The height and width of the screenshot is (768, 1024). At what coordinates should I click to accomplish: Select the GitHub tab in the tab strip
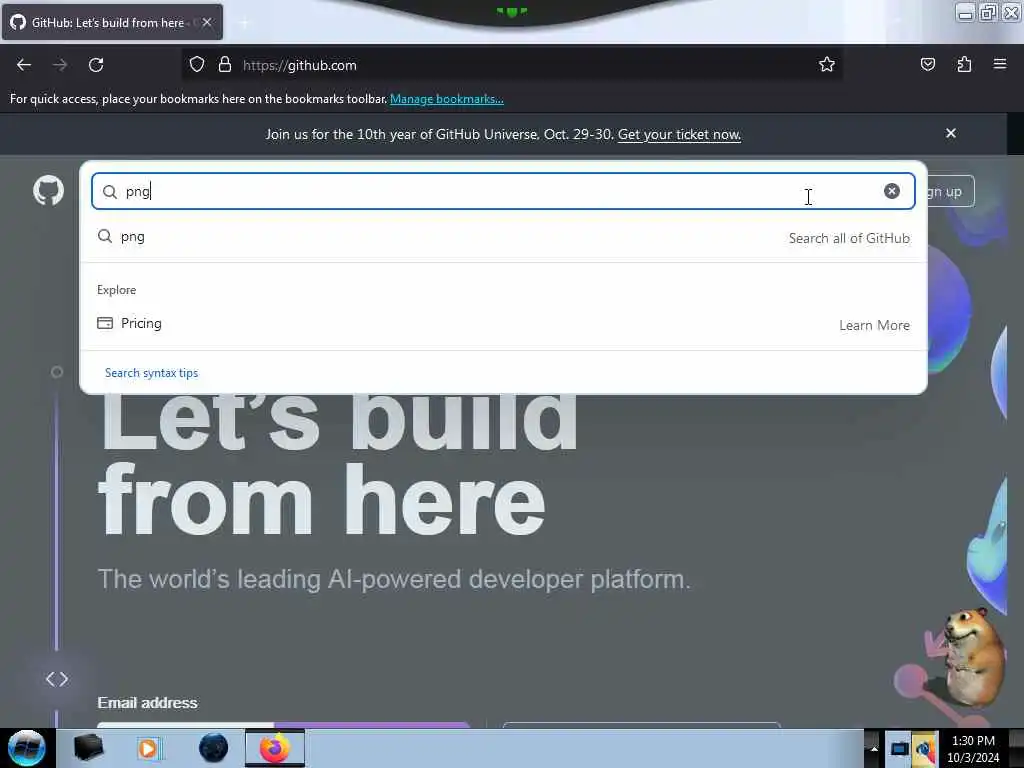[112, 22]
